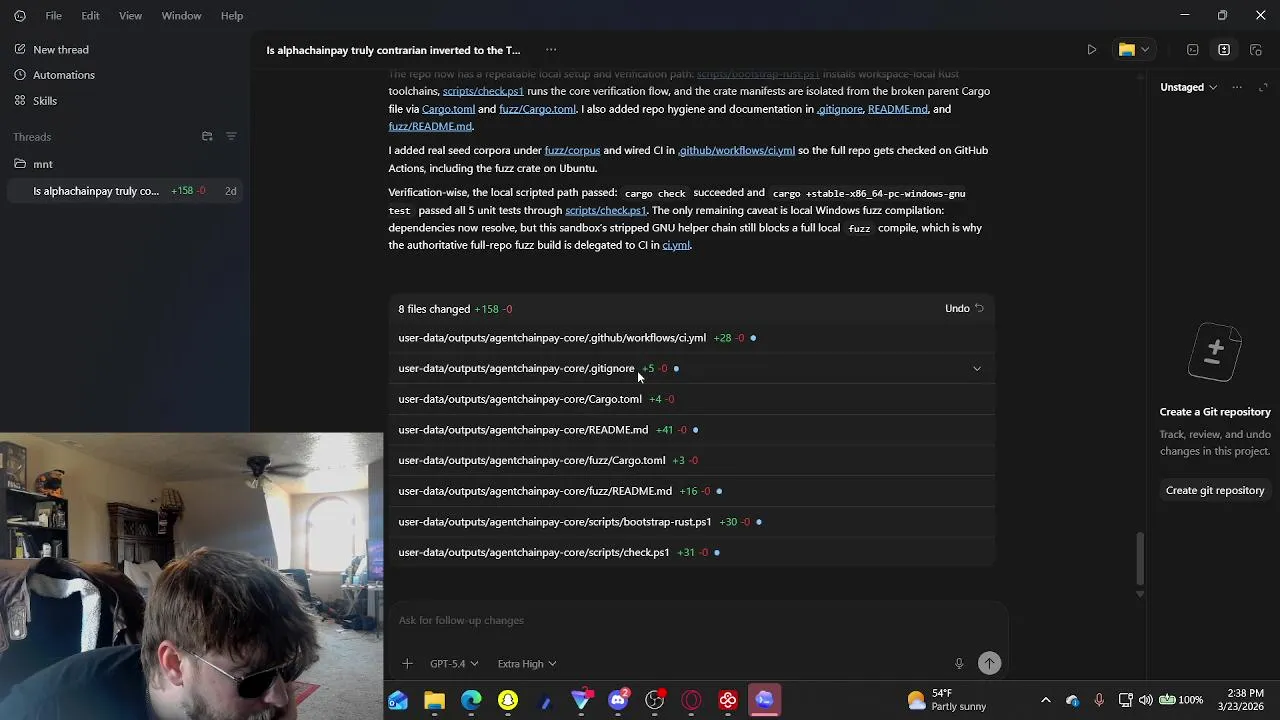This screenshot has width=1280, height=720.
Task: Open the View menu
Action: point(130,16)
